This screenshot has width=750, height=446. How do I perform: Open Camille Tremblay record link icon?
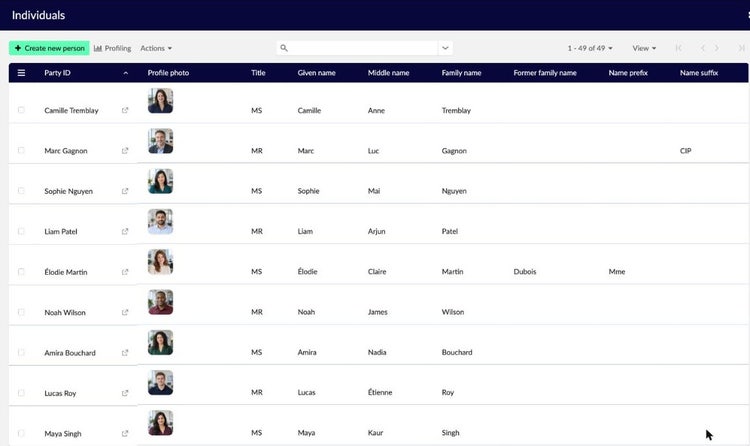[x=125, y=110]
